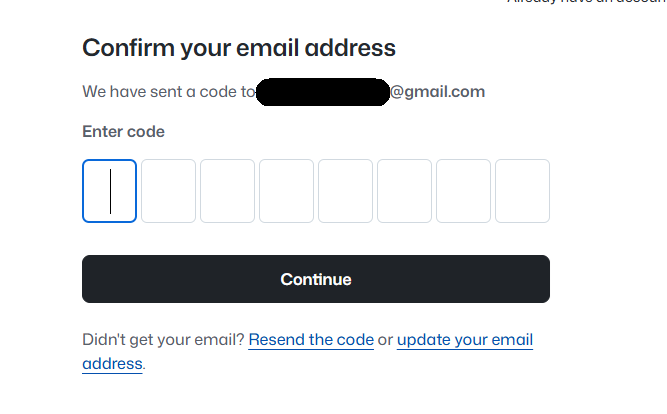Image resolution: width=667 pixels, height=414 pixels.
Task: Click the cut-off 'Already have an account' text
Action: click(586, 3)
